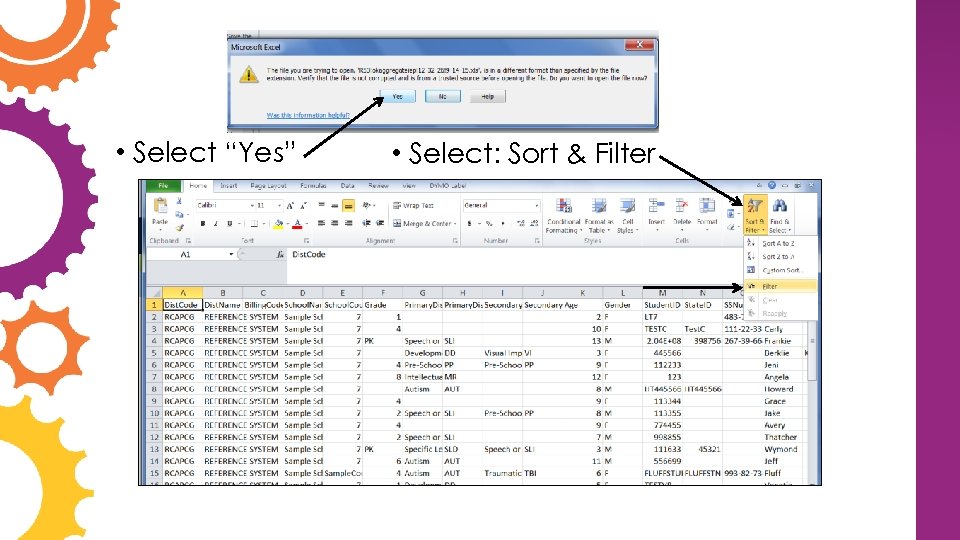The width and height of the screenshot is (960, 540).
Task: Click the Increase Indent icon
Action: point(380,224)
